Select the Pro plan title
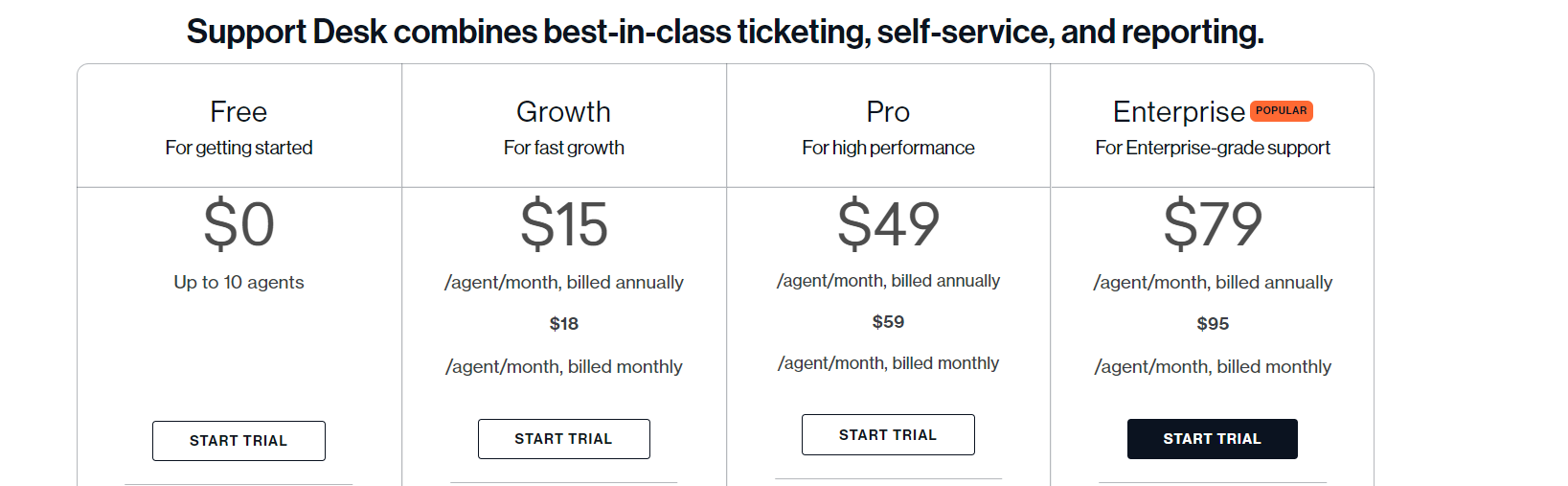Image resolution: width=1568 pixels, height=486 pixels. click(888, 112)
